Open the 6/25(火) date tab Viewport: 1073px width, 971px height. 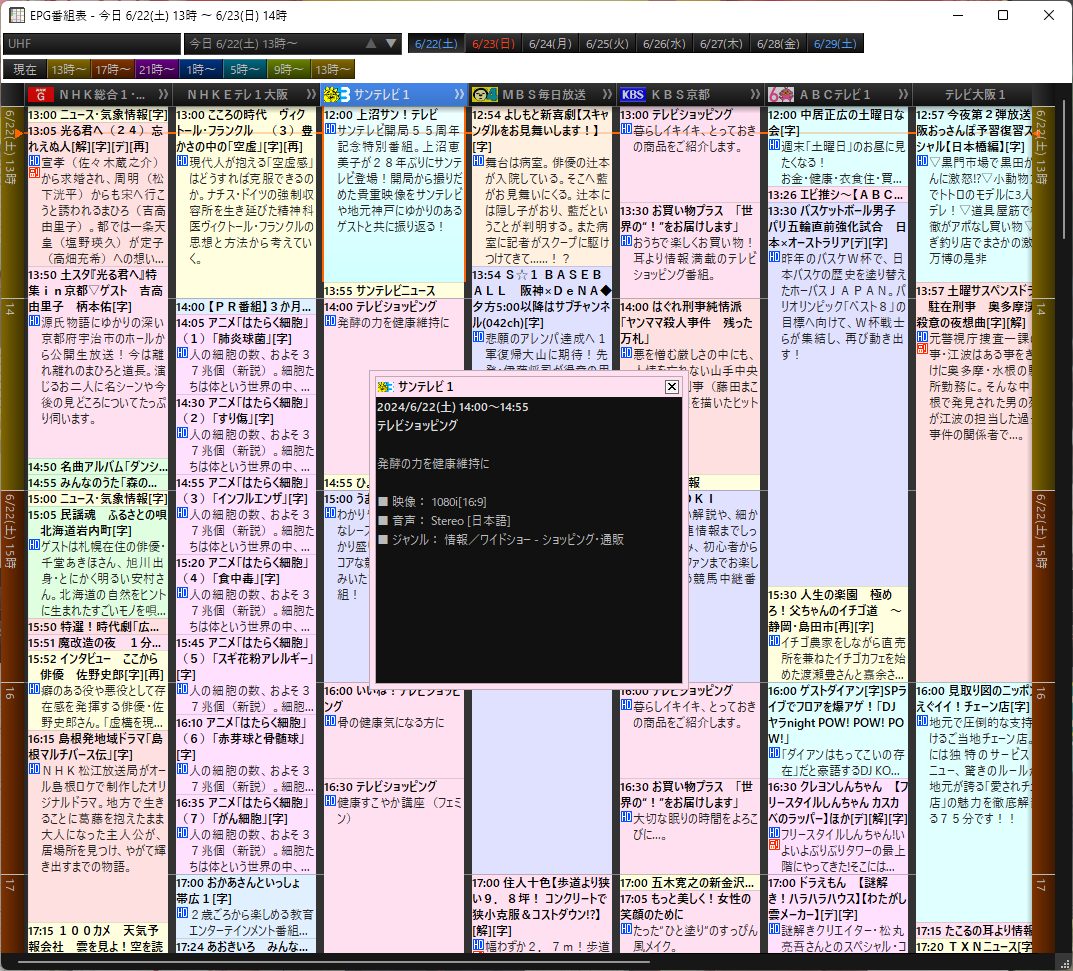pyautogui.click(x=607, y=44)
